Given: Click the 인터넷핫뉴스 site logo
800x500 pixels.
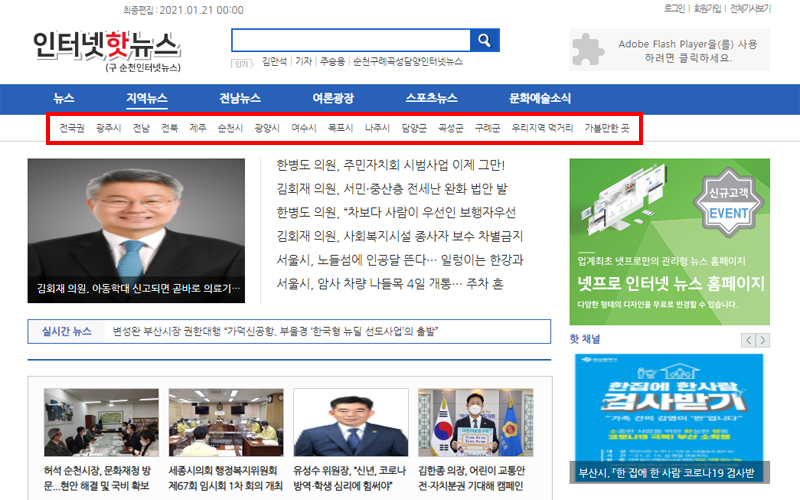Looking at the screenshot, I should click(107, 51).
